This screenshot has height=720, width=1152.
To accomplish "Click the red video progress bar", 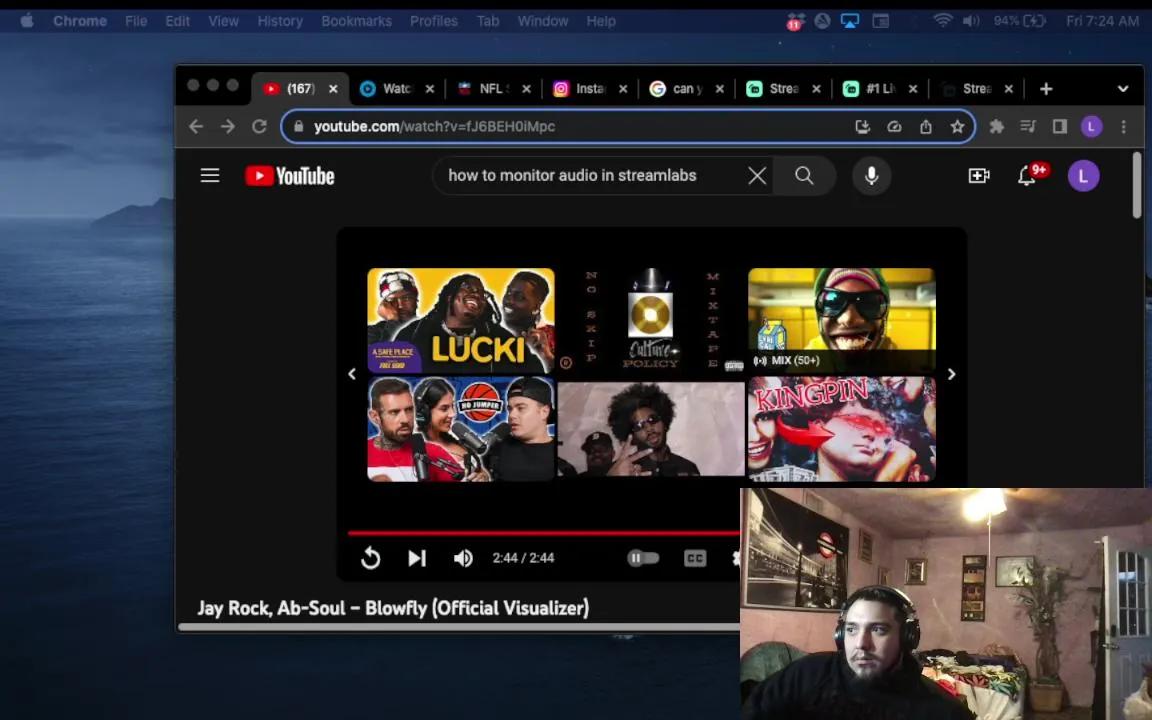I will (x=544, y=533).
